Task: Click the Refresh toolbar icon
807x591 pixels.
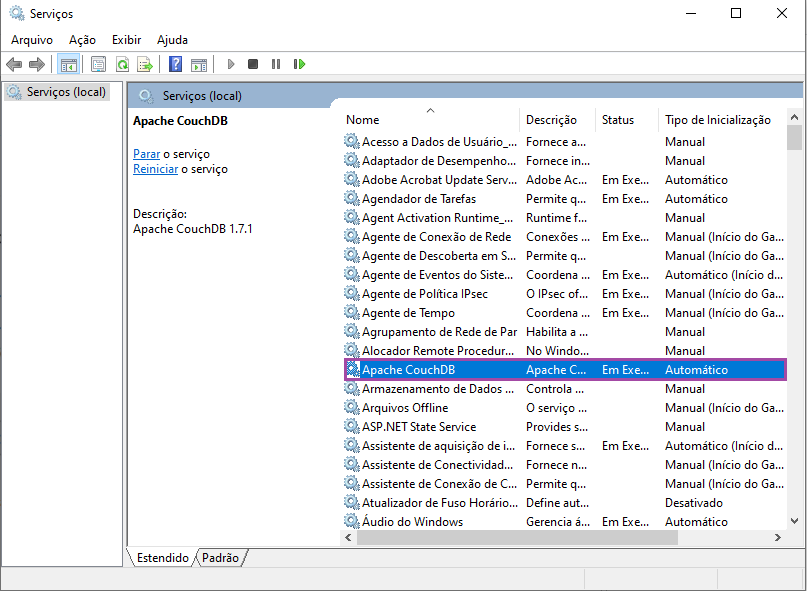Action: coord(121,64)
